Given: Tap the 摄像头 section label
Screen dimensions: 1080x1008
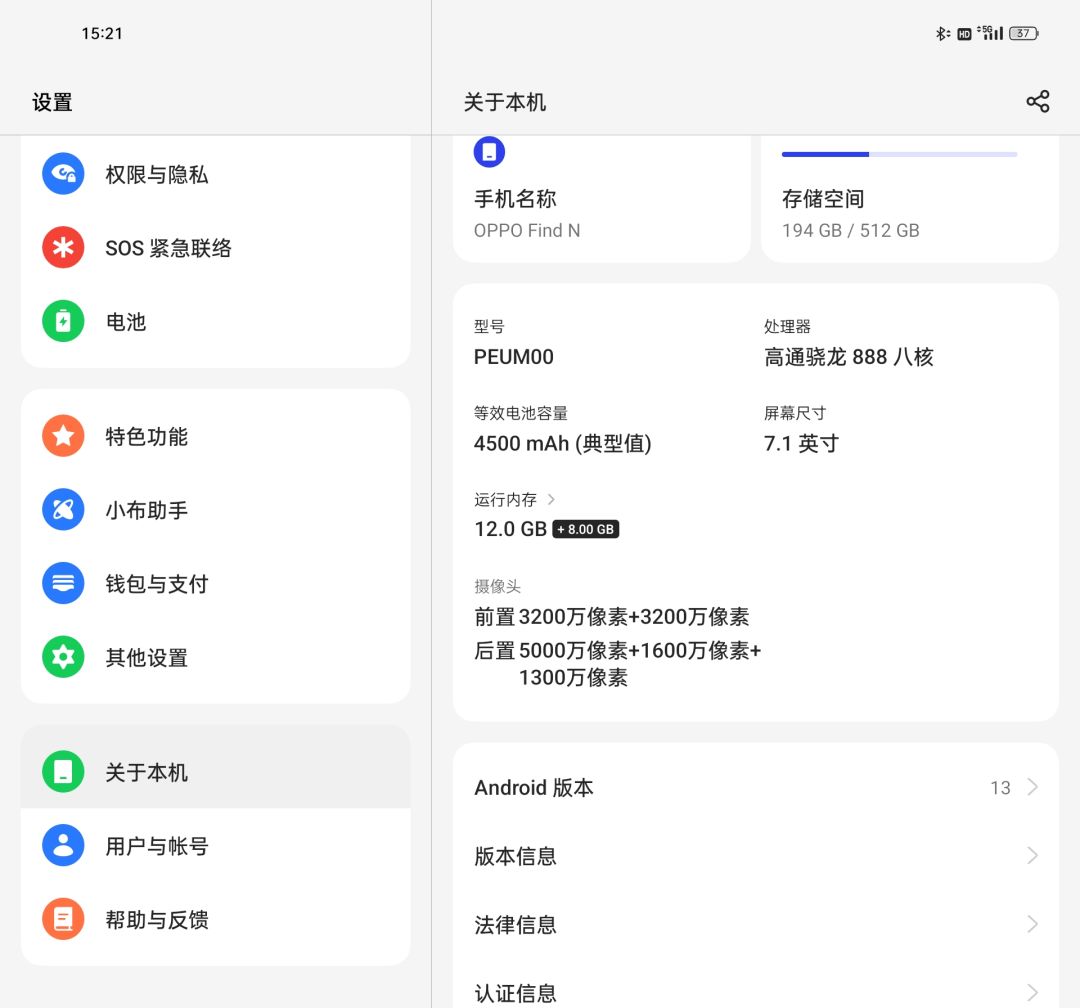Looking at the screenshot, I should click(497, 586).
